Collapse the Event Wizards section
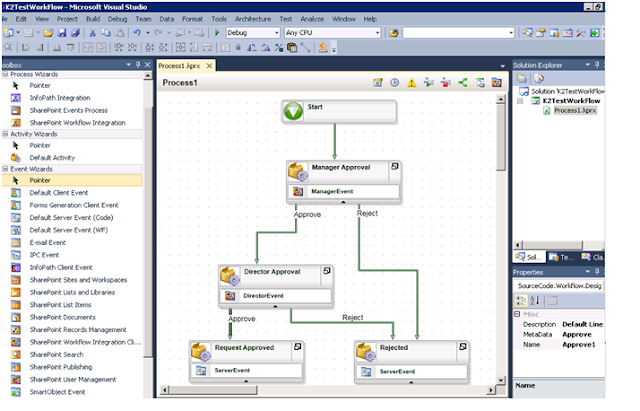This screenshot has width=640, height=411. 5,169
